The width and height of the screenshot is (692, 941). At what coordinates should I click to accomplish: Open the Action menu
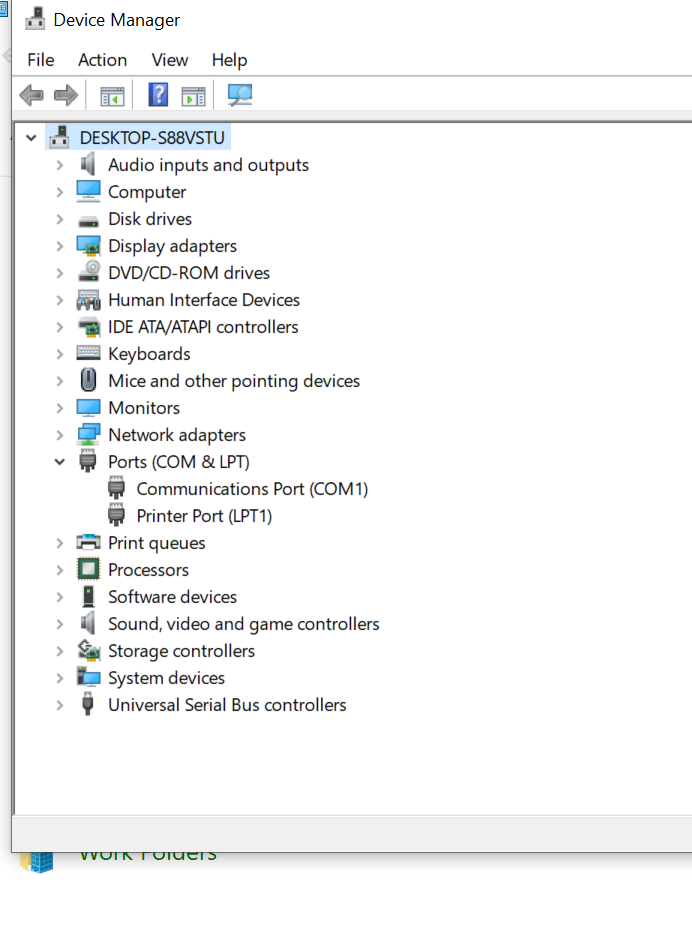103,60
